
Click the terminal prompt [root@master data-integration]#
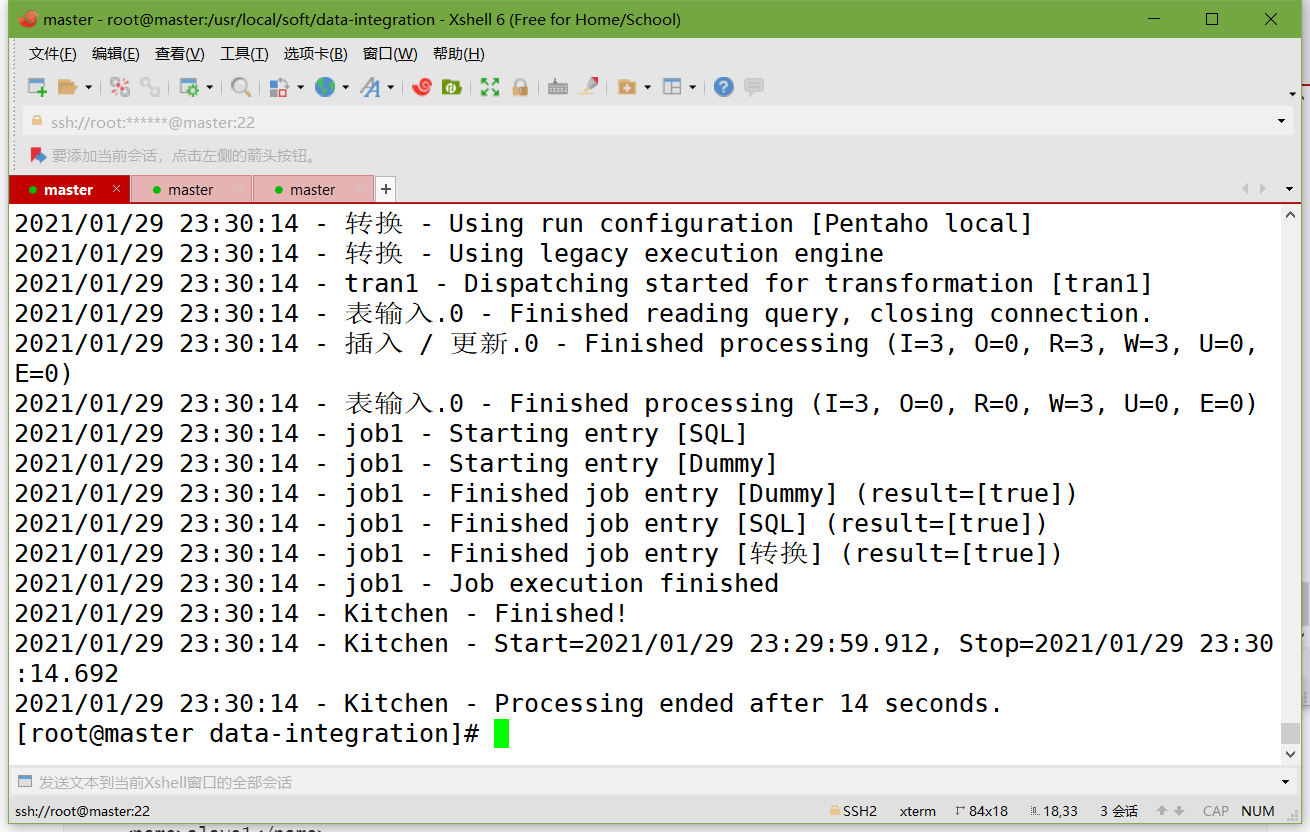(x=248, y=733)
